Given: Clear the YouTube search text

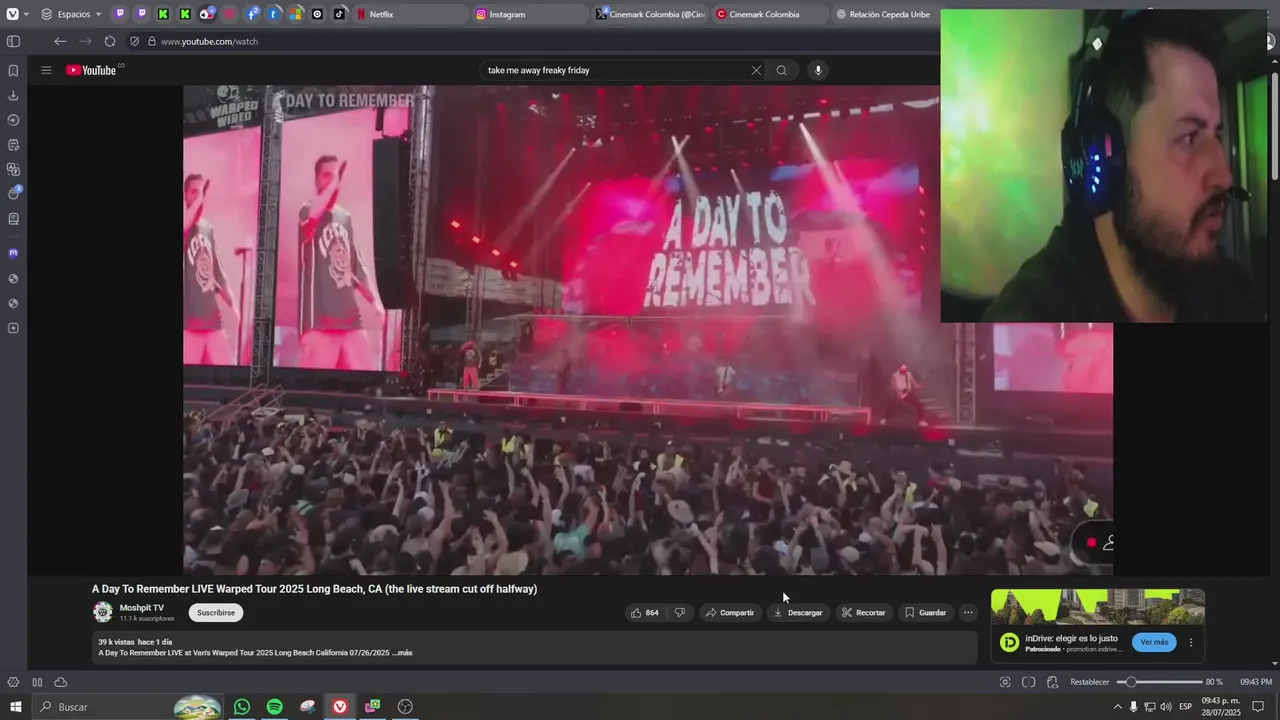Looking at the screenshot, I should click(756, 70).
